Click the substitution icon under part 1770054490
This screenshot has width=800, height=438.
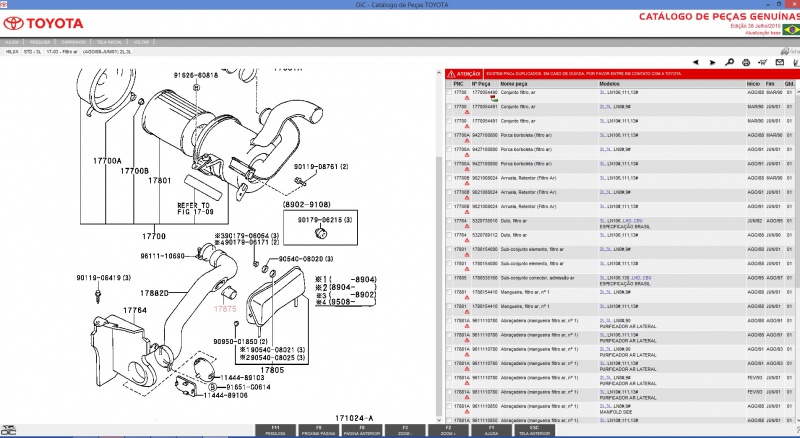point(493,99)
